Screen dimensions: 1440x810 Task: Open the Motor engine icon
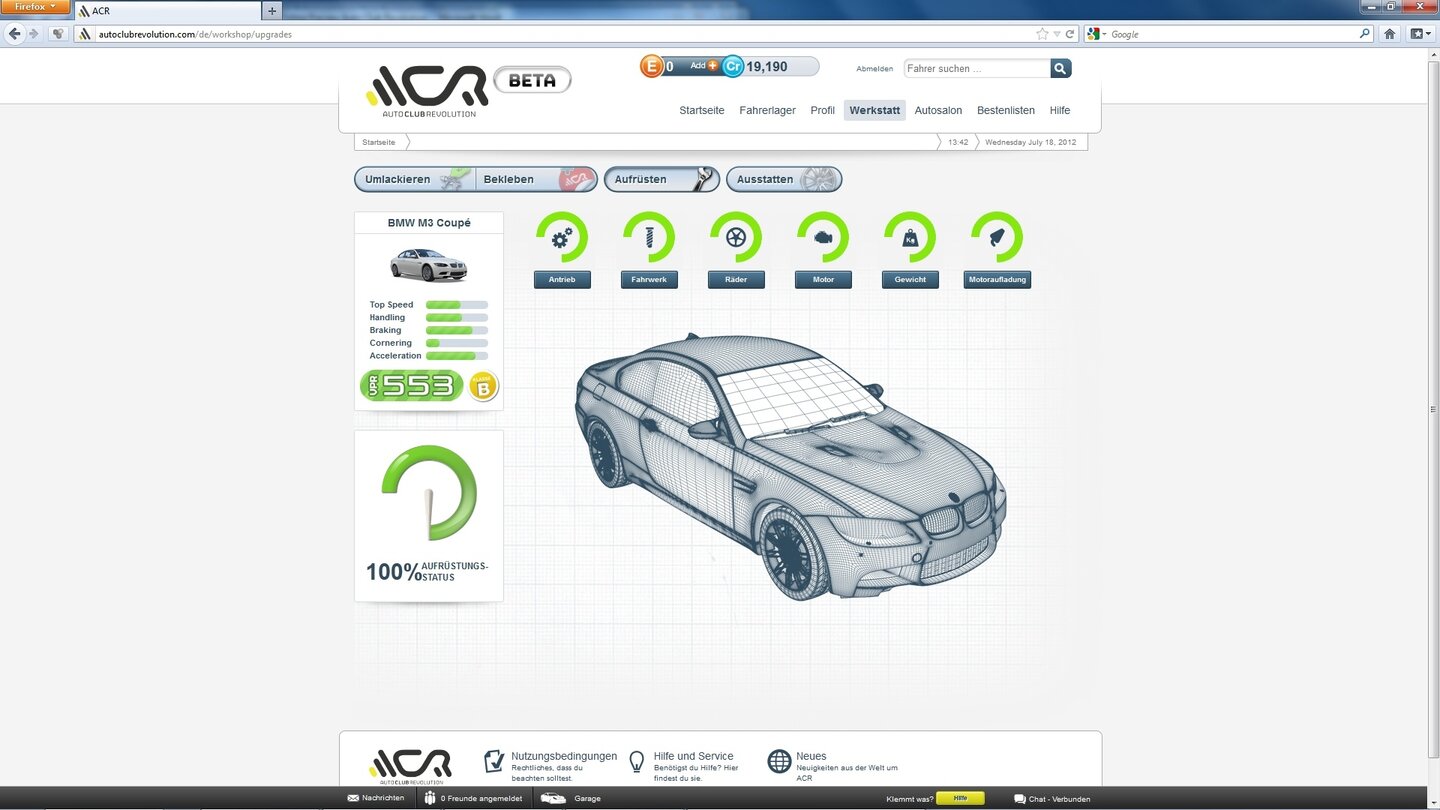(823, 238)
